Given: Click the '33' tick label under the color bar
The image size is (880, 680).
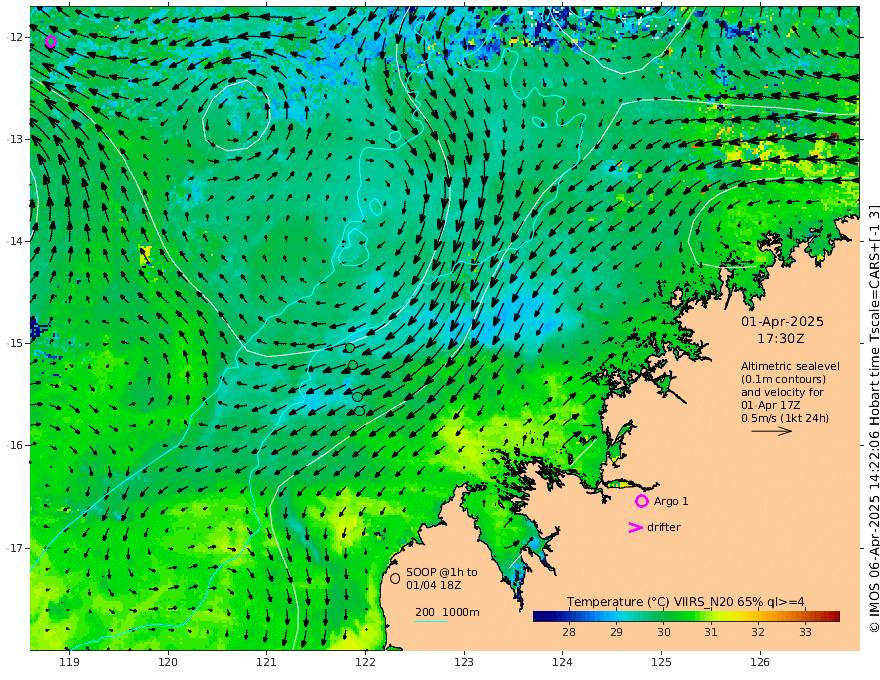Looking at the screenshot, I should (x=805, y=632).
